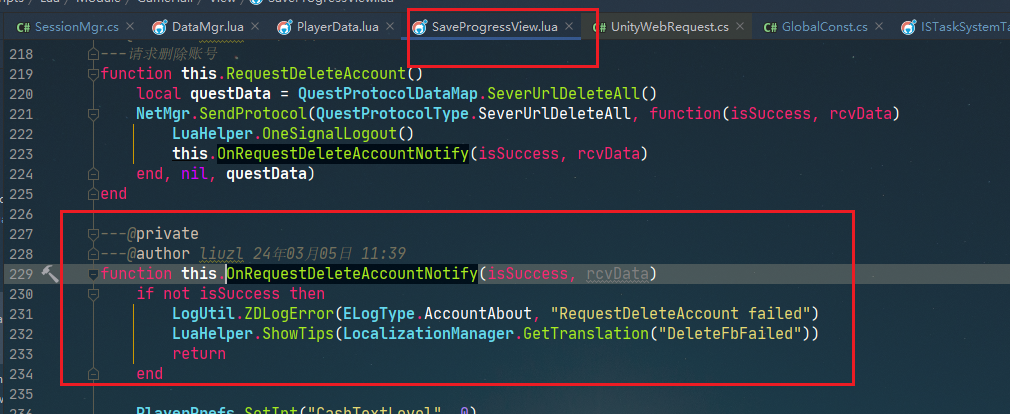This screenshot has height=414, width=1010.
Task: Close the GlobalConst.cs tab
Action: point(881,27)
